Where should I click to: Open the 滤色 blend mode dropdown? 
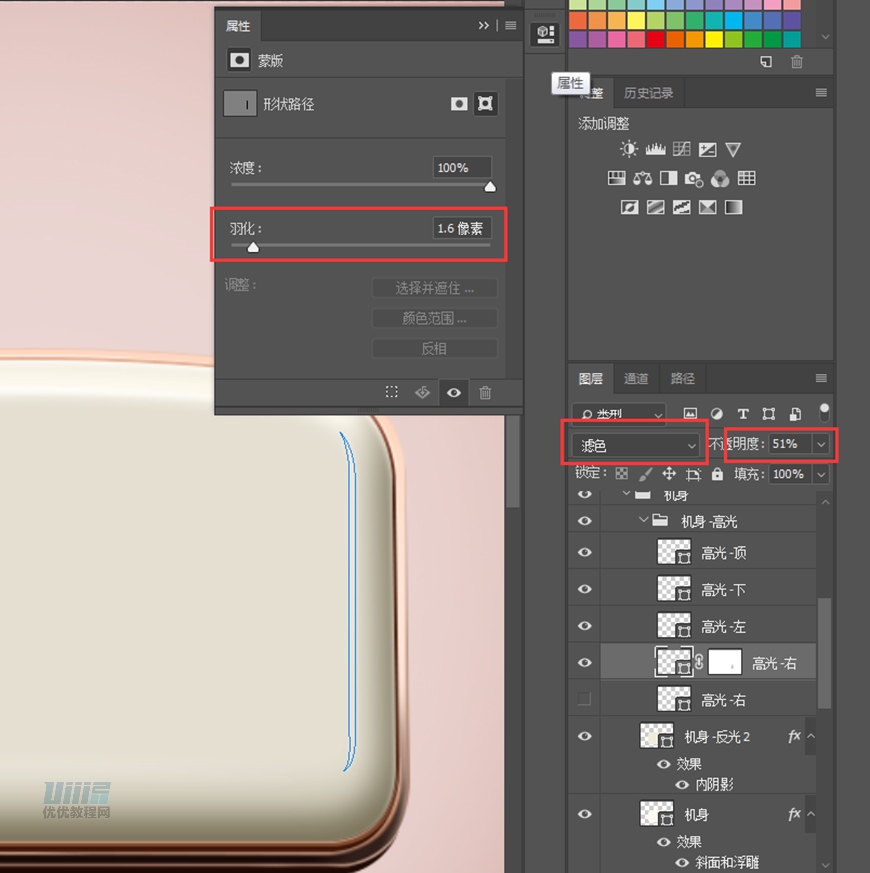pos(636,445)
